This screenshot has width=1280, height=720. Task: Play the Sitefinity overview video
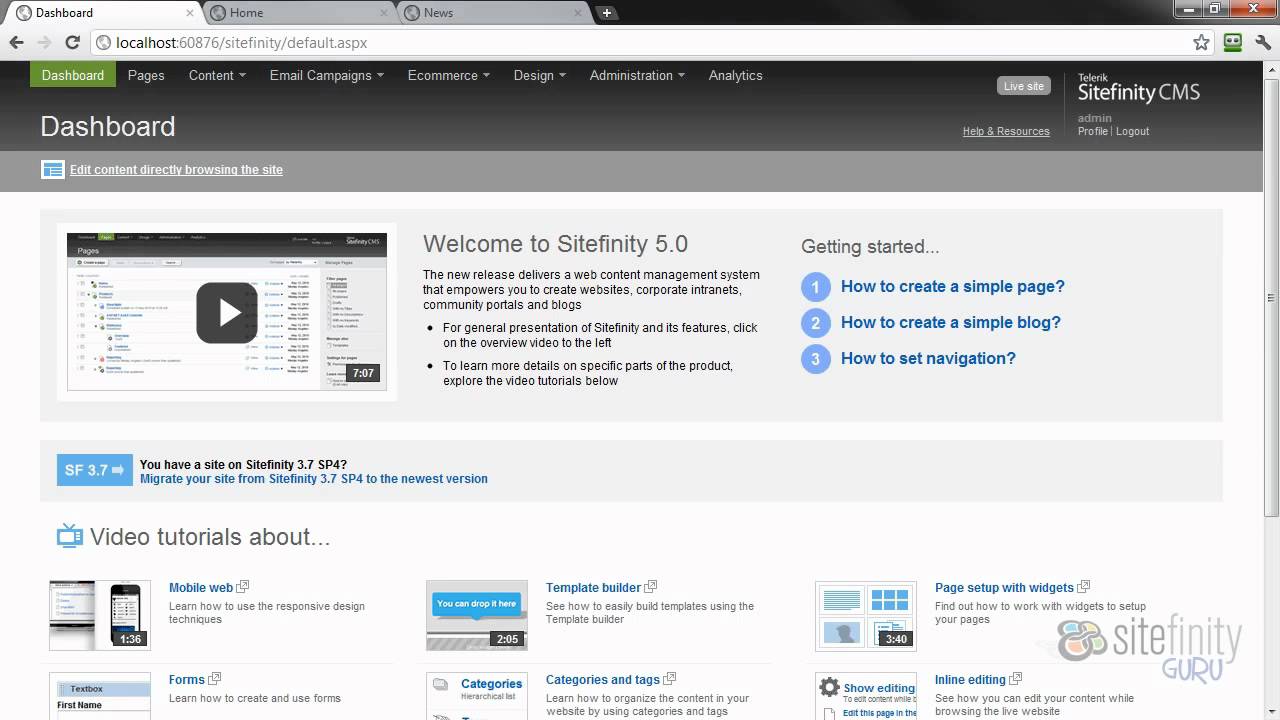(x=227, y=312)
